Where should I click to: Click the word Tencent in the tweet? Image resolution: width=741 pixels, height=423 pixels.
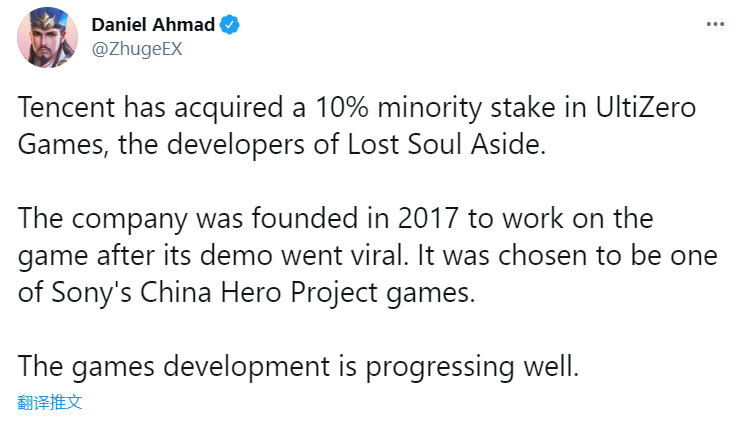[64, 111]
